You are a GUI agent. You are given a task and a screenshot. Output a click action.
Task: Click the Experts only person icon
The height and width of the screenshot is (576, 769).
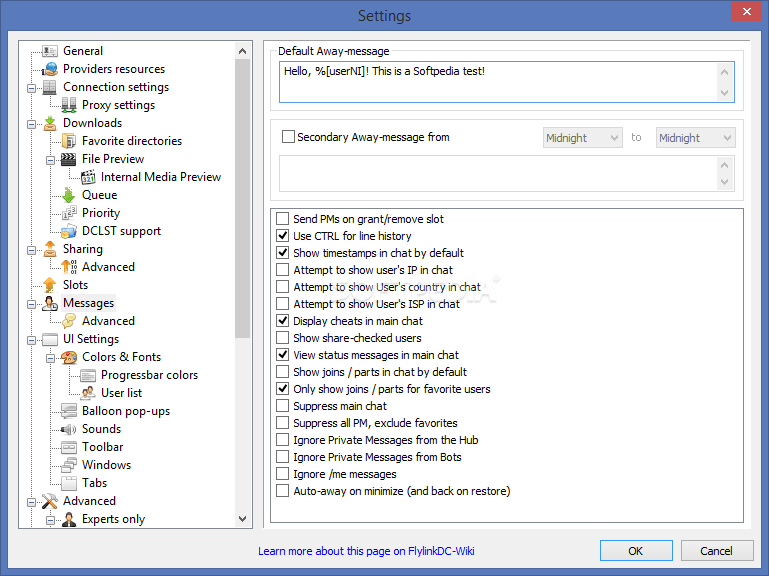[69, 519]
